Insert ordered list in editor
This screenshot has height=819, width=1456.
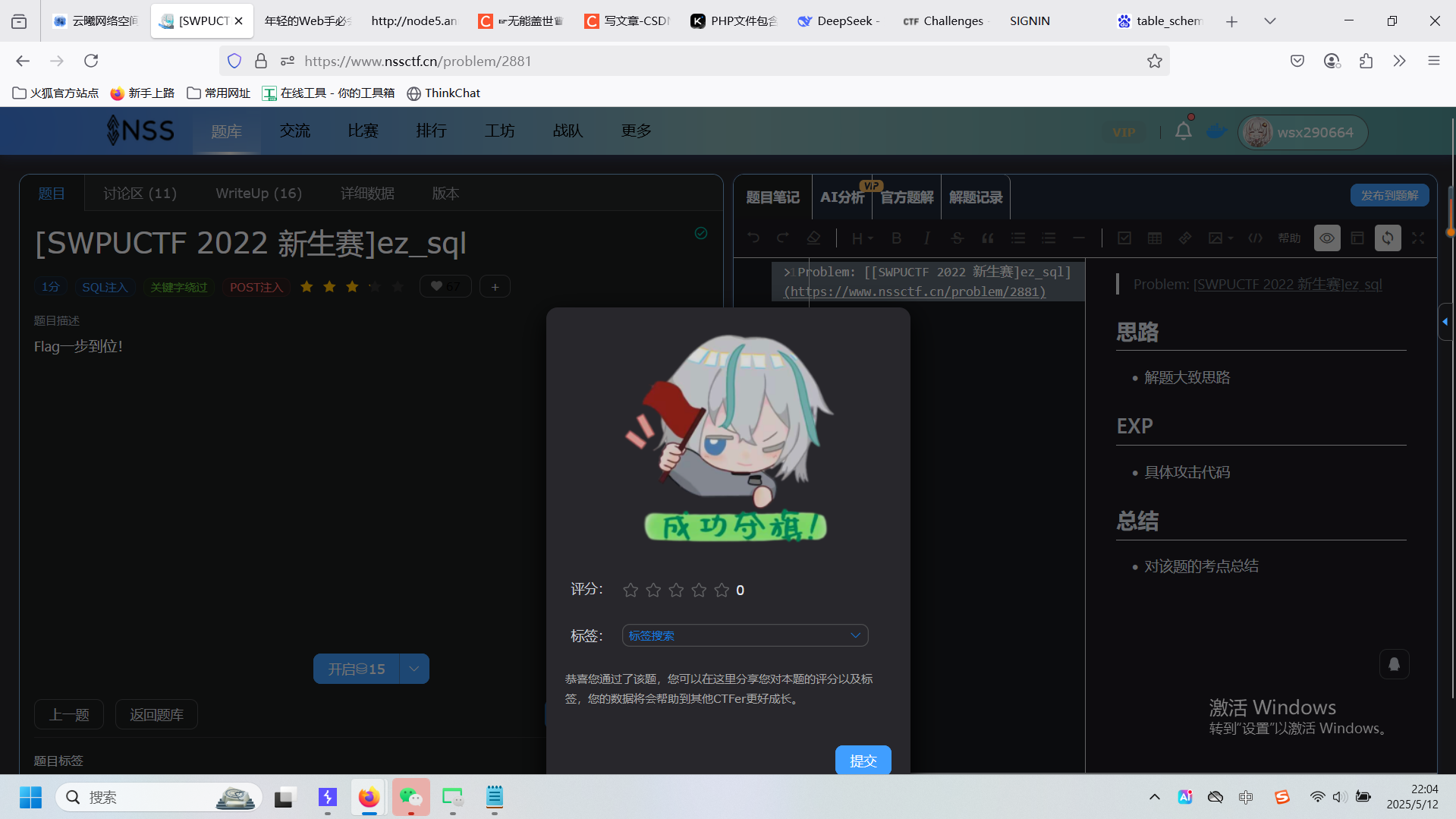(x=1048, y=238)
